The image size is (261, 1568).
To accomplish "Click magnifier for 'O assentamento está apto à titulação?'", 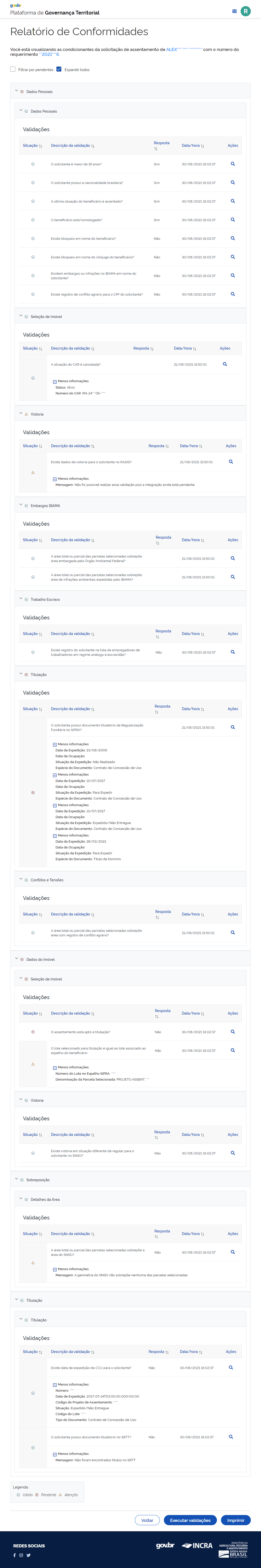I will click(232, 1031).
